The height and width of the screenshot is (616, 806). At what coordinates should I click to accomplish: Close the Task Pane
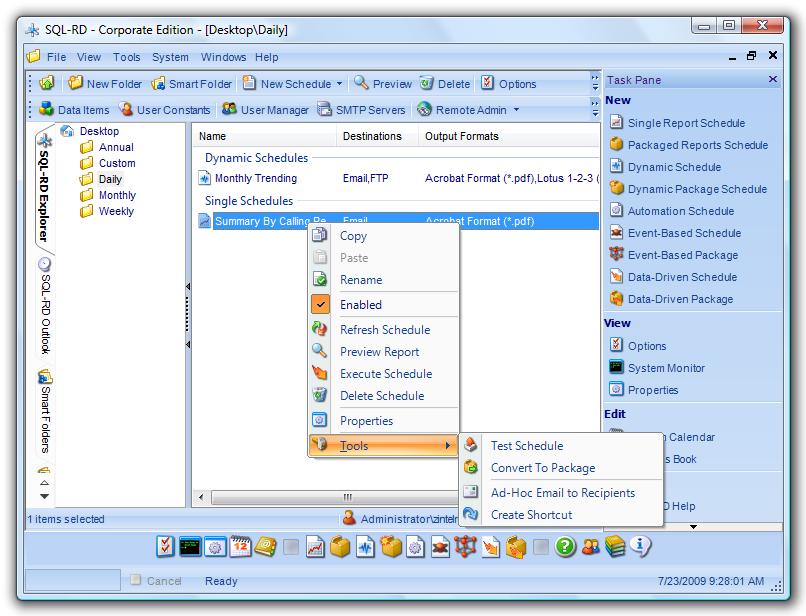point(773,79)
